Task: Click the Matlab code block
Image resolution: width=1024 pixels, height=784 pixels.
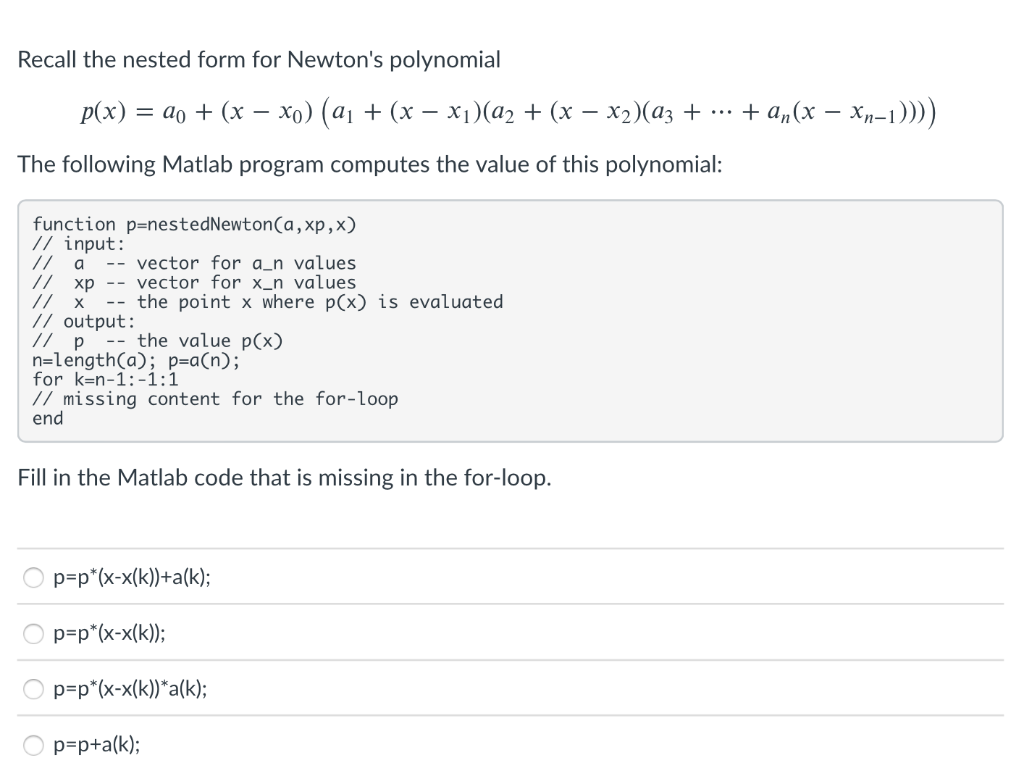Action: (x=510, y=320)
